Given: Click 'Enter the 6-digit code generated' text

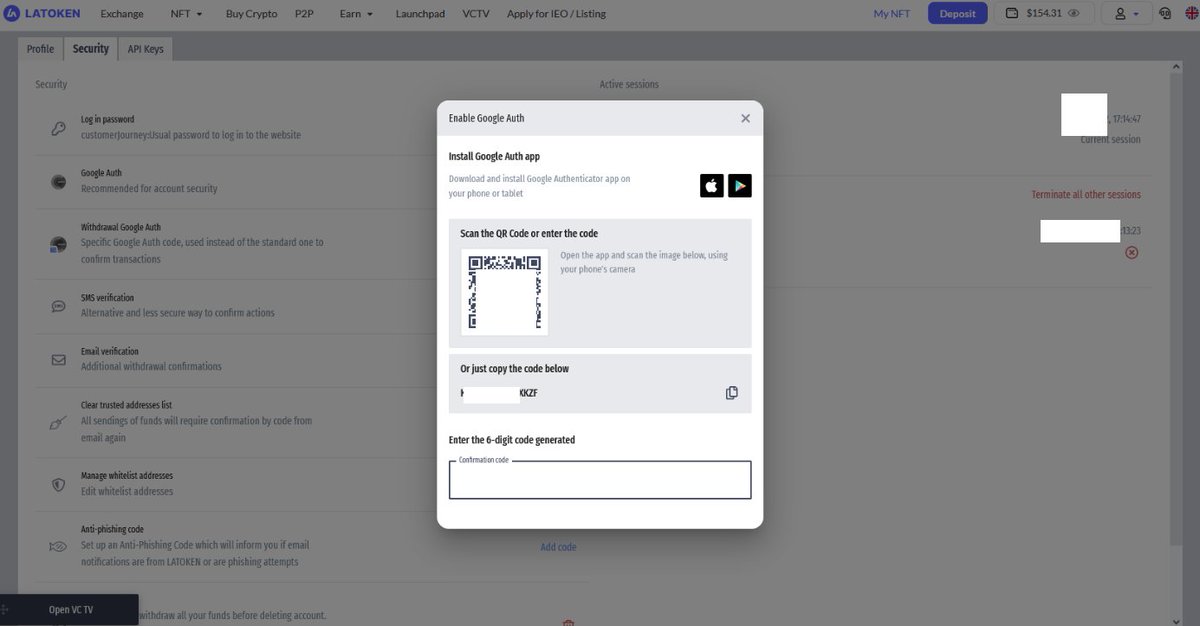Looking at the screenshot, I should [x=512, y=440].
